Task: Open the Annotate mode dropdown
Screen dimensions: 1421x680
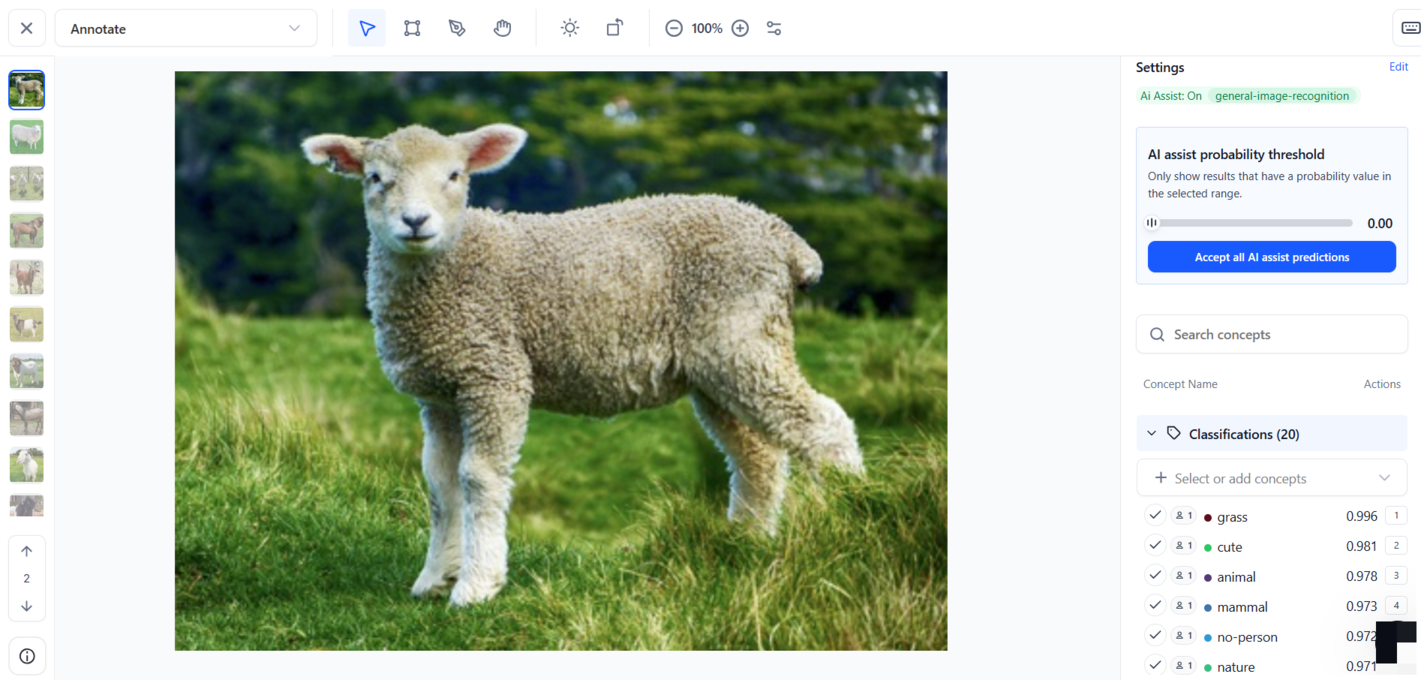Action: pos(186,28)
